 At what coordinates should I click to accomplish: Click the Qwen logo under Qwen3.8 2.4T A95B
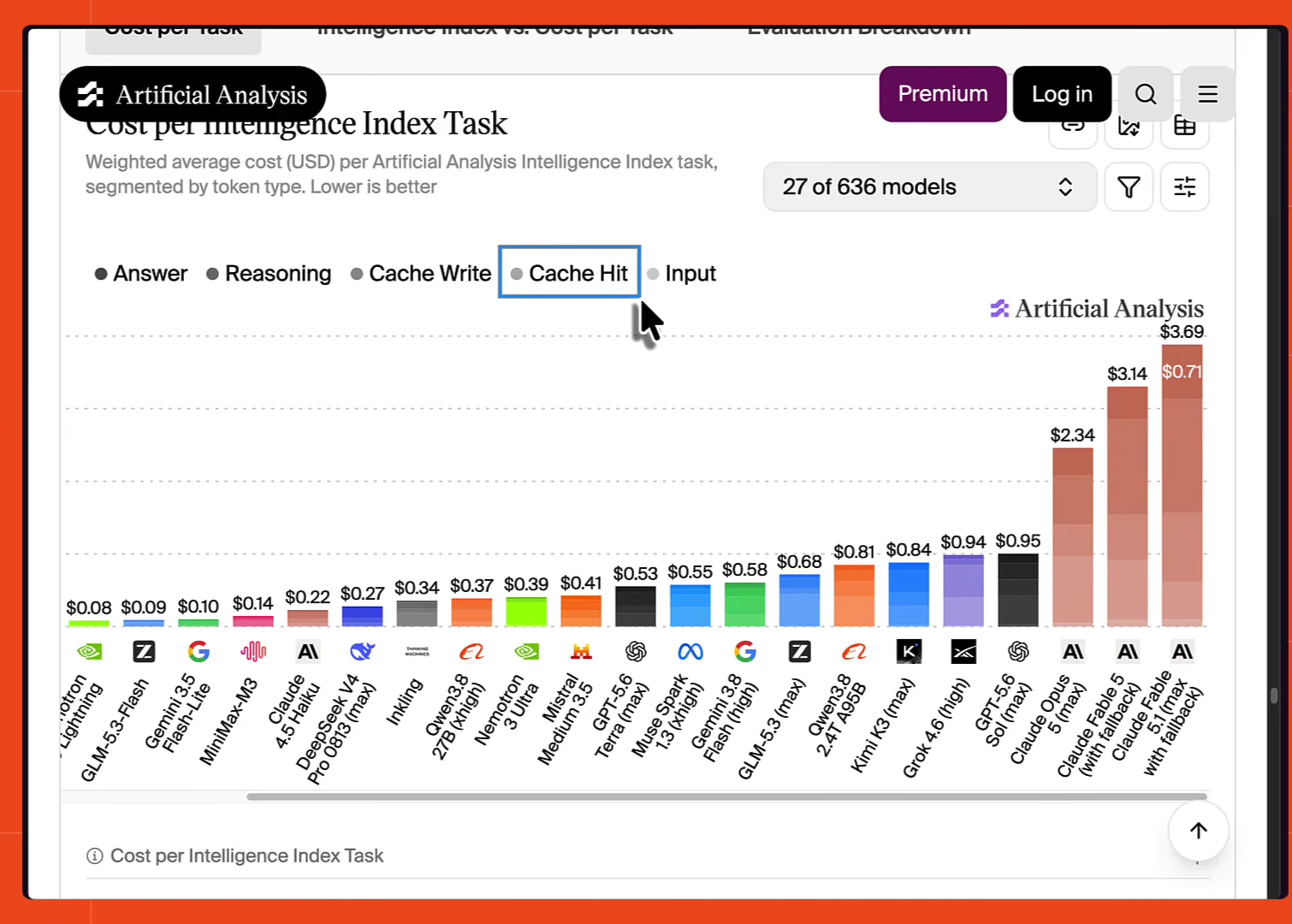[x=854, y=652]
